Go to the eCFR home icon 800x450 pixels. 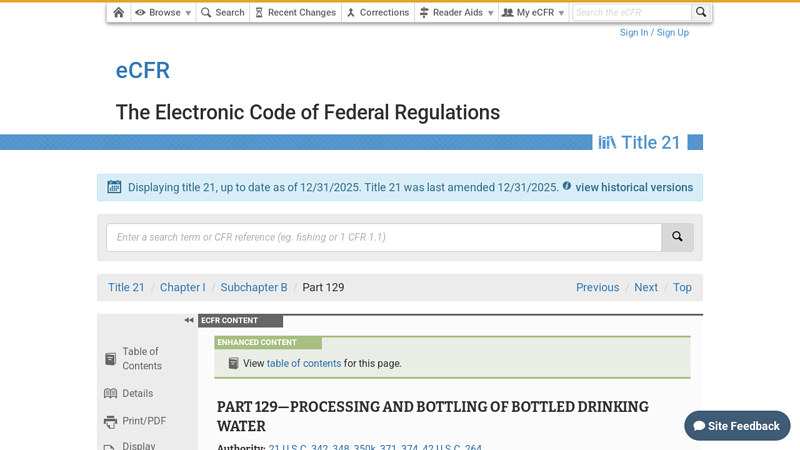pos(118,12)
